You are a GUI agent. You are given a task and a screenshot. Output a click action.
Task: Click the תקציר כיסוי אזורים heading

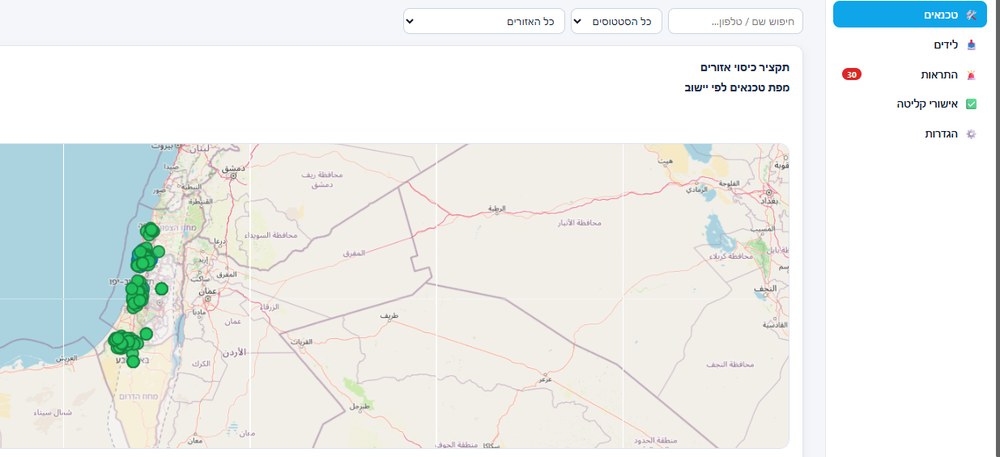(745, 68)
